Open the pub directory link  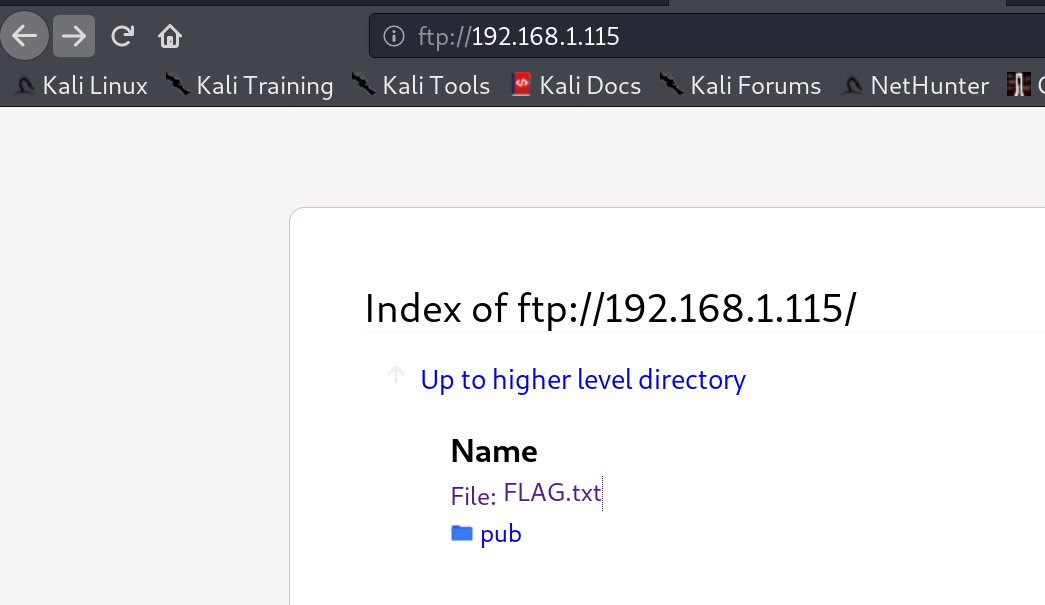point(501,534)
